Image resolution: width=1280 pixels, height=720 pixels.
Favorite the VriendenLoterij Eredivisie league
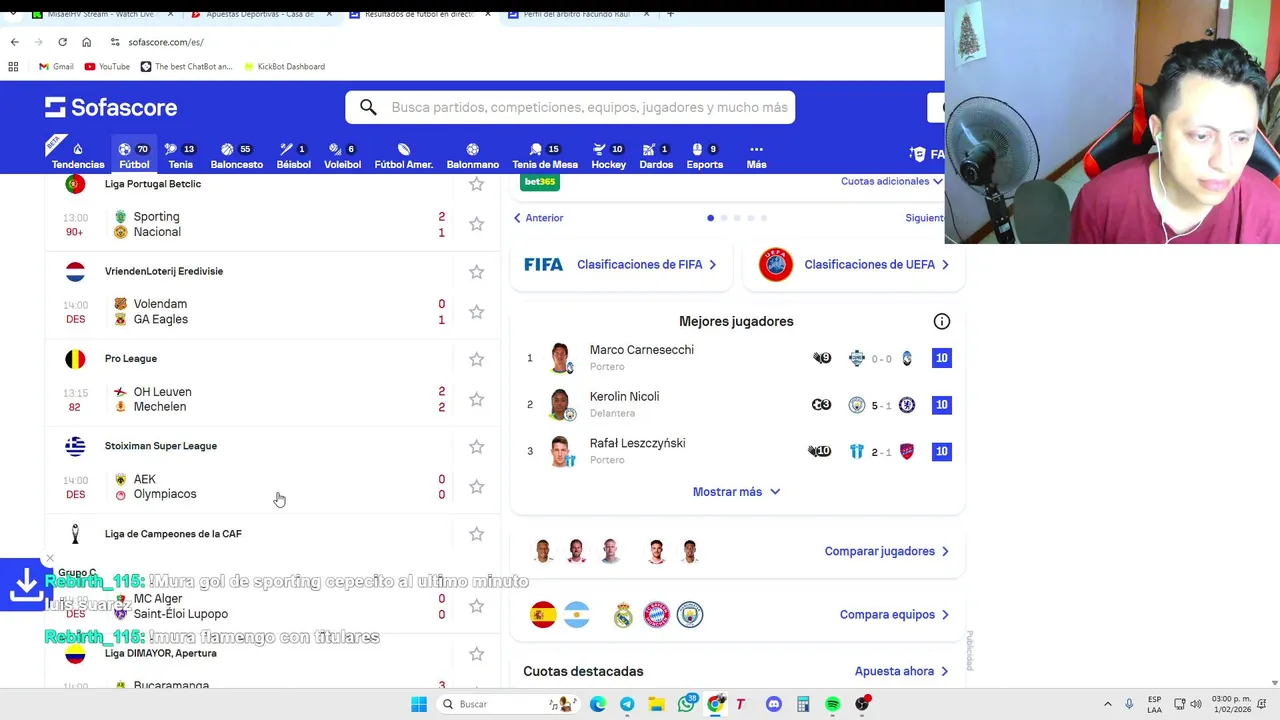tap(476, 272)
